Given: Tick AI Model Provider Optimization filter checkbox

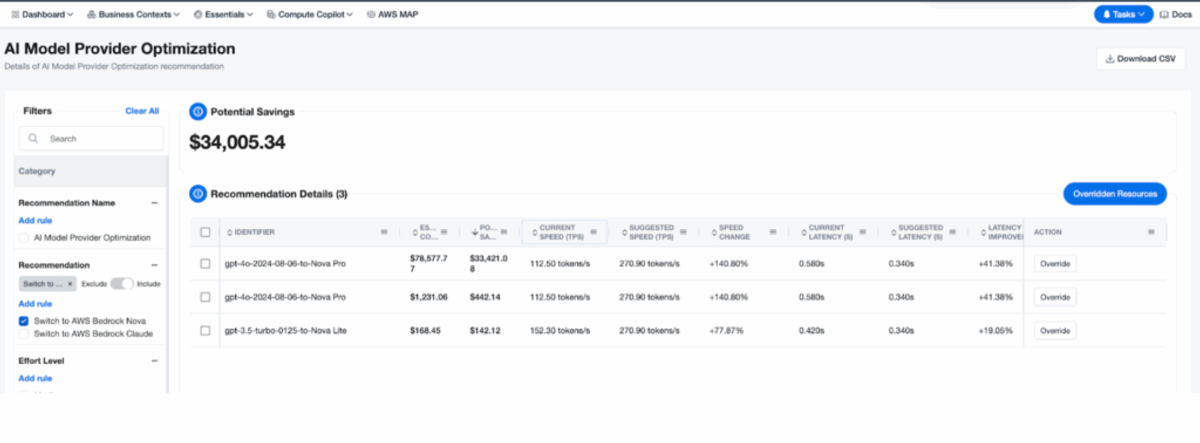Looking at the screenshot, I should pos(23,238).
